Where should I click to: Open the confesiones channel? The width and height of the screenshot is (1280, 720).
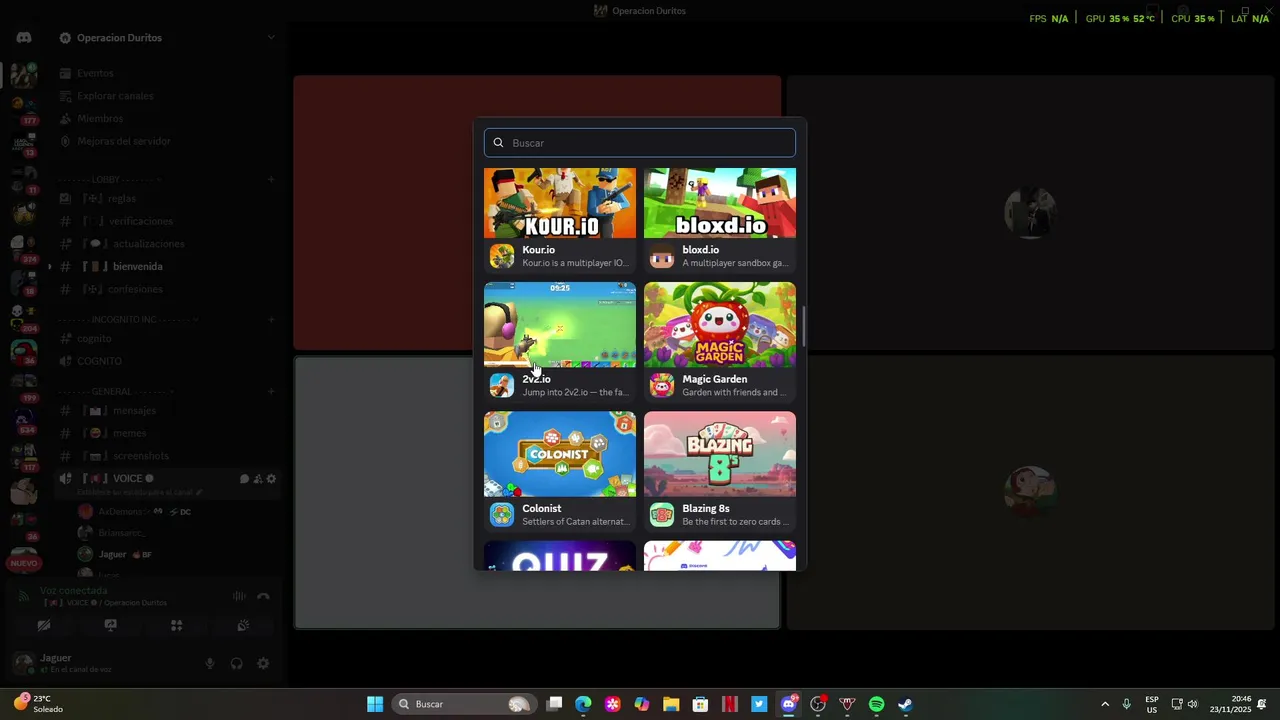(166, 290)
